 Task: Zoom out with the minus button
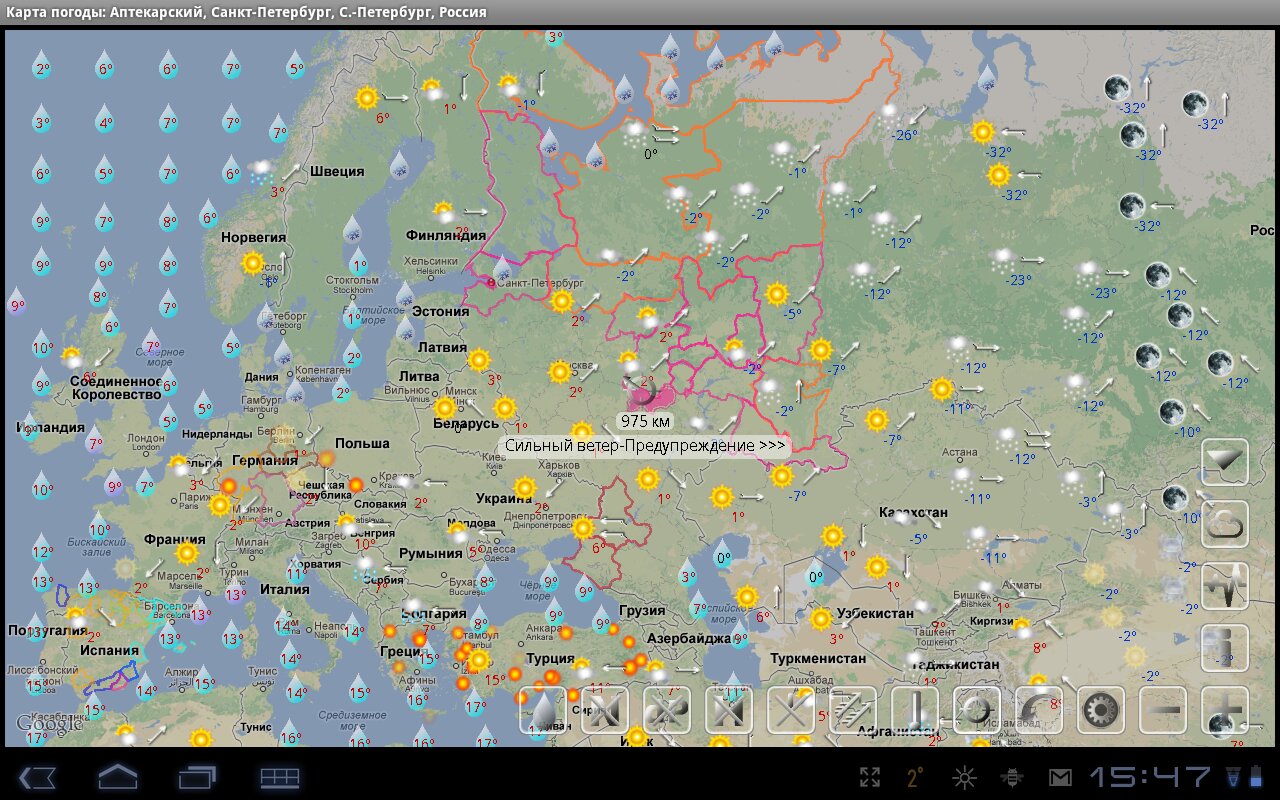[1163, 711]
